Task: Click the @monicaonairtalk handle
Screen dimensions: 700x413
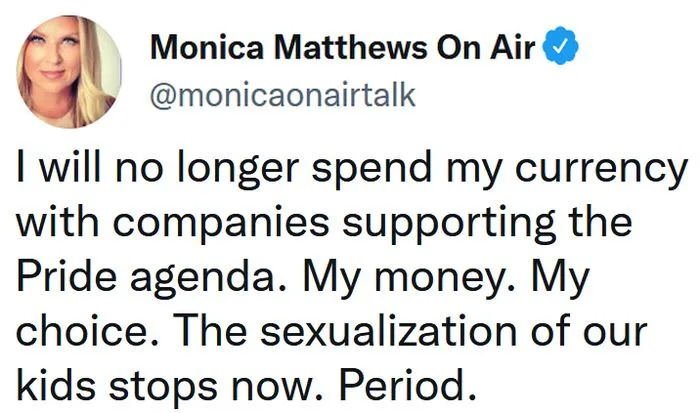Action: point(282,97)
